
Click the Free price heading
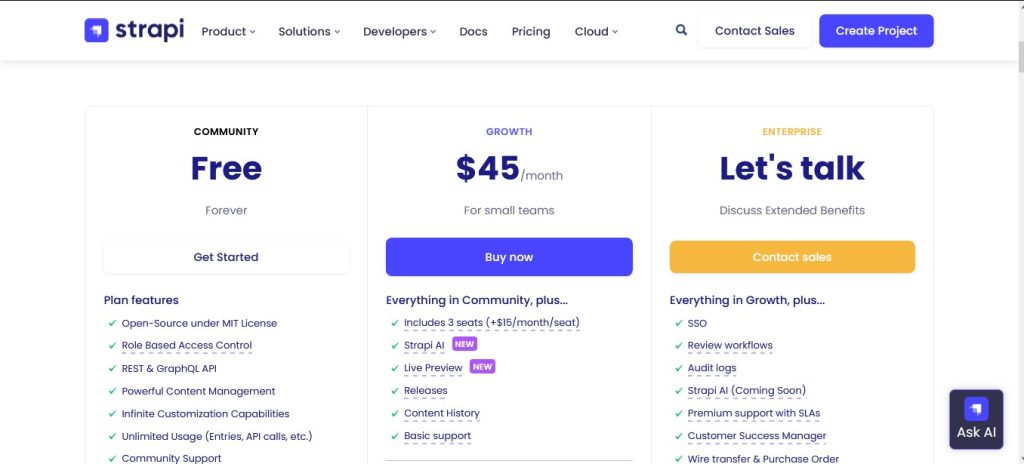click(226, 169)
